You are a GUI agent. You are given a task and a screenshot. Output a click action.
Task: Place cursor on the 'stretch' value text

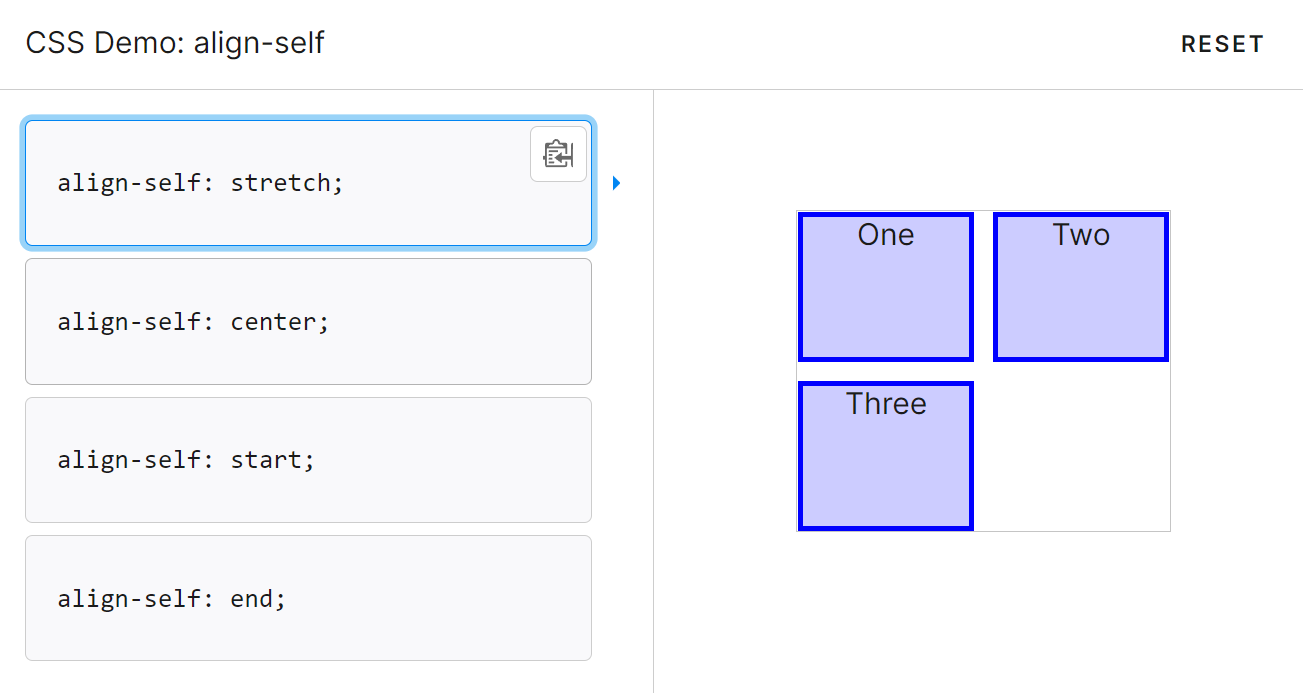click(x=282, y=183)
